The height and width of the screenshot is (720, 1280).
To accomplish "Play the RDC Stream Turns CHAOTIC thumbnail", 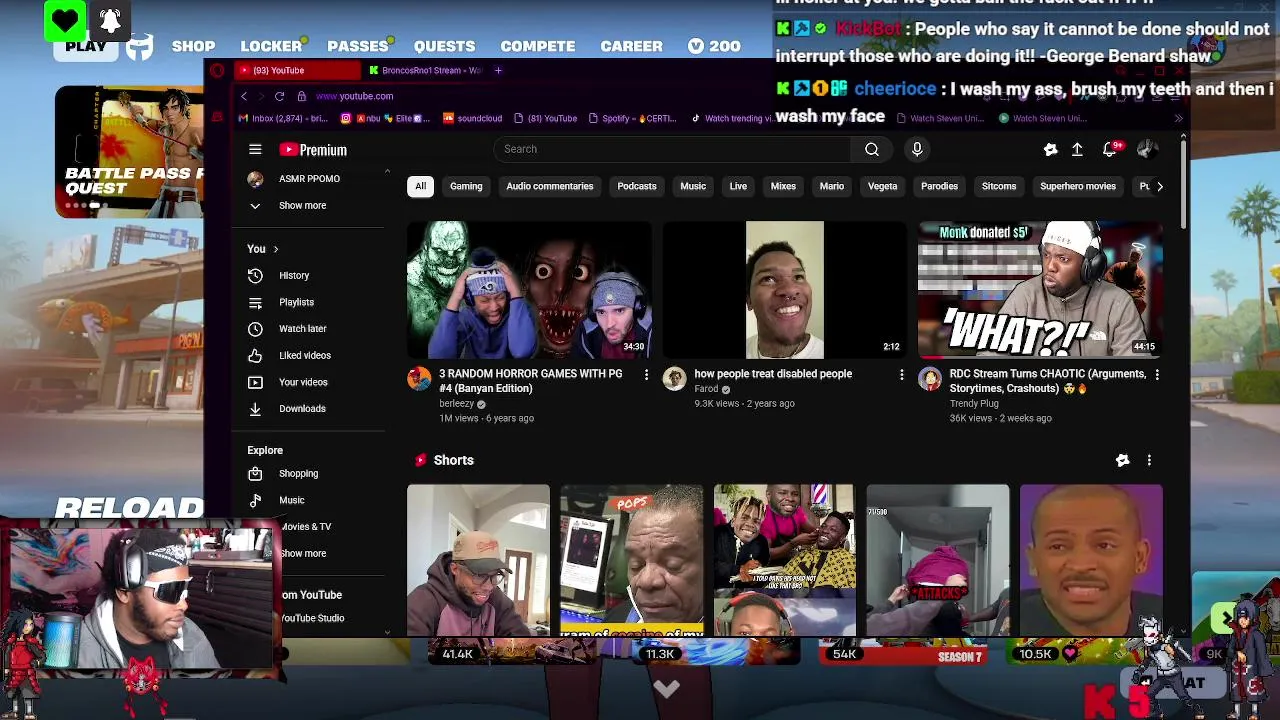I will coord(1040,290).
